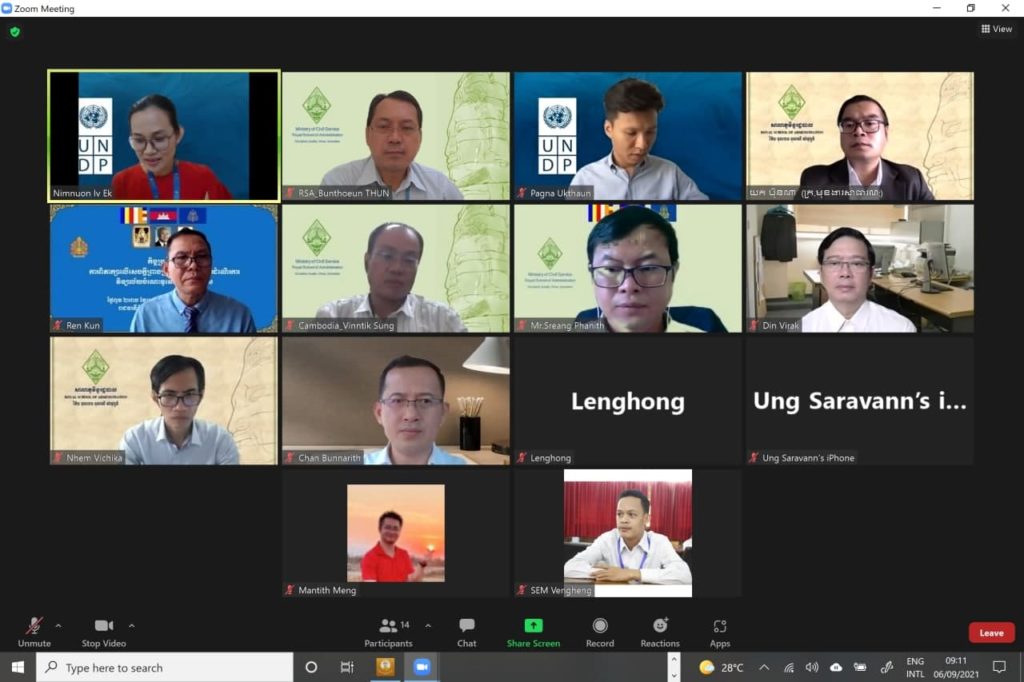Click the Windows search box
Screen dimensions: 1024x682
[x=165, y=668]
